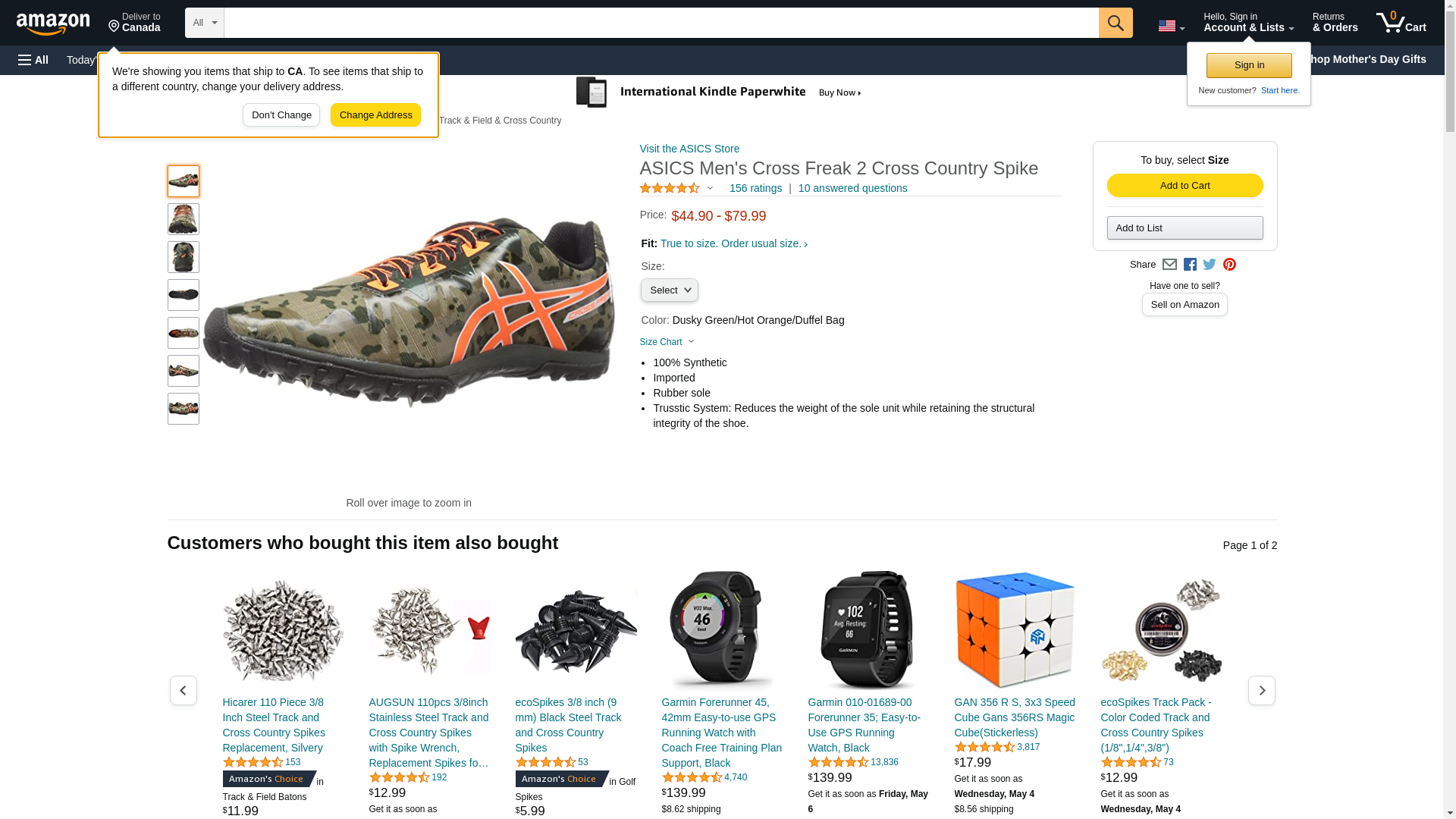Visit the ASICS Store link
The image size is (1456, 819).
pyautogui.click(x=689, y=149)
